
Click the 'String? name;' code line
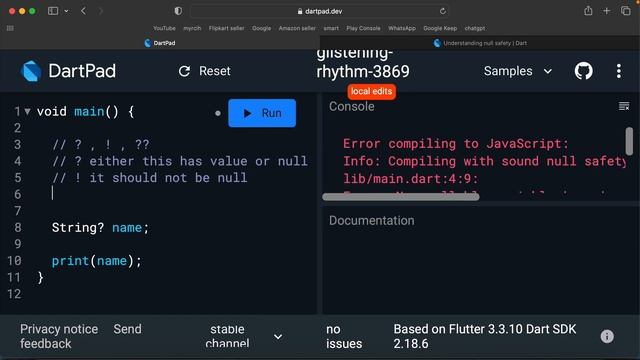coord(100,227)
